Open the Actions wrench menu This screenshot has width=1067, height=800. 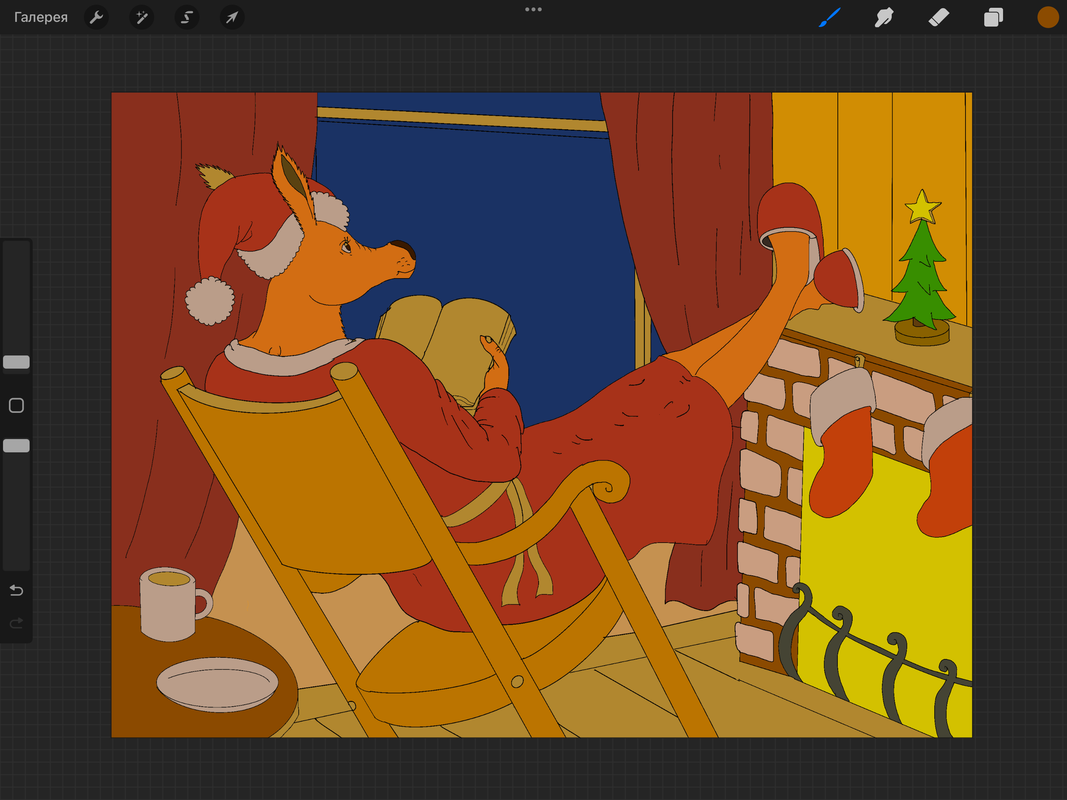(96, 17)
